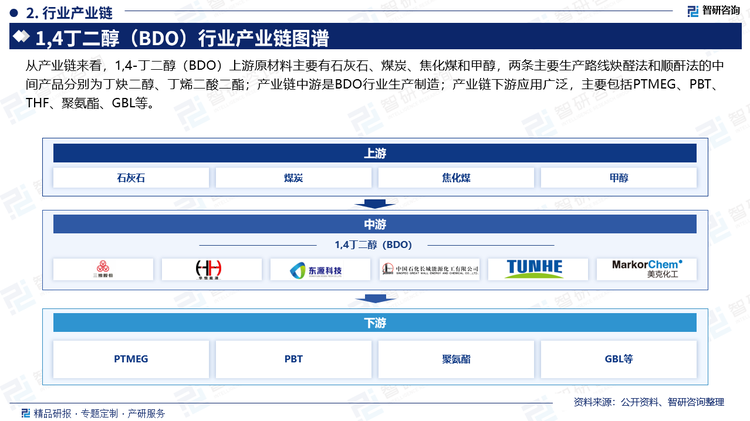
Task: Click the paragraph line starting 从产业链来看
Action: pyautogui.click(x=375, y=66)
